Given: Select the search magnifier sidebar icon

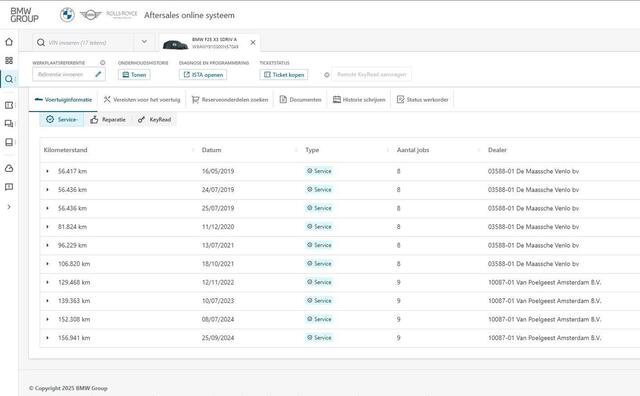Looking at the screenshot, I should (9, 79).
